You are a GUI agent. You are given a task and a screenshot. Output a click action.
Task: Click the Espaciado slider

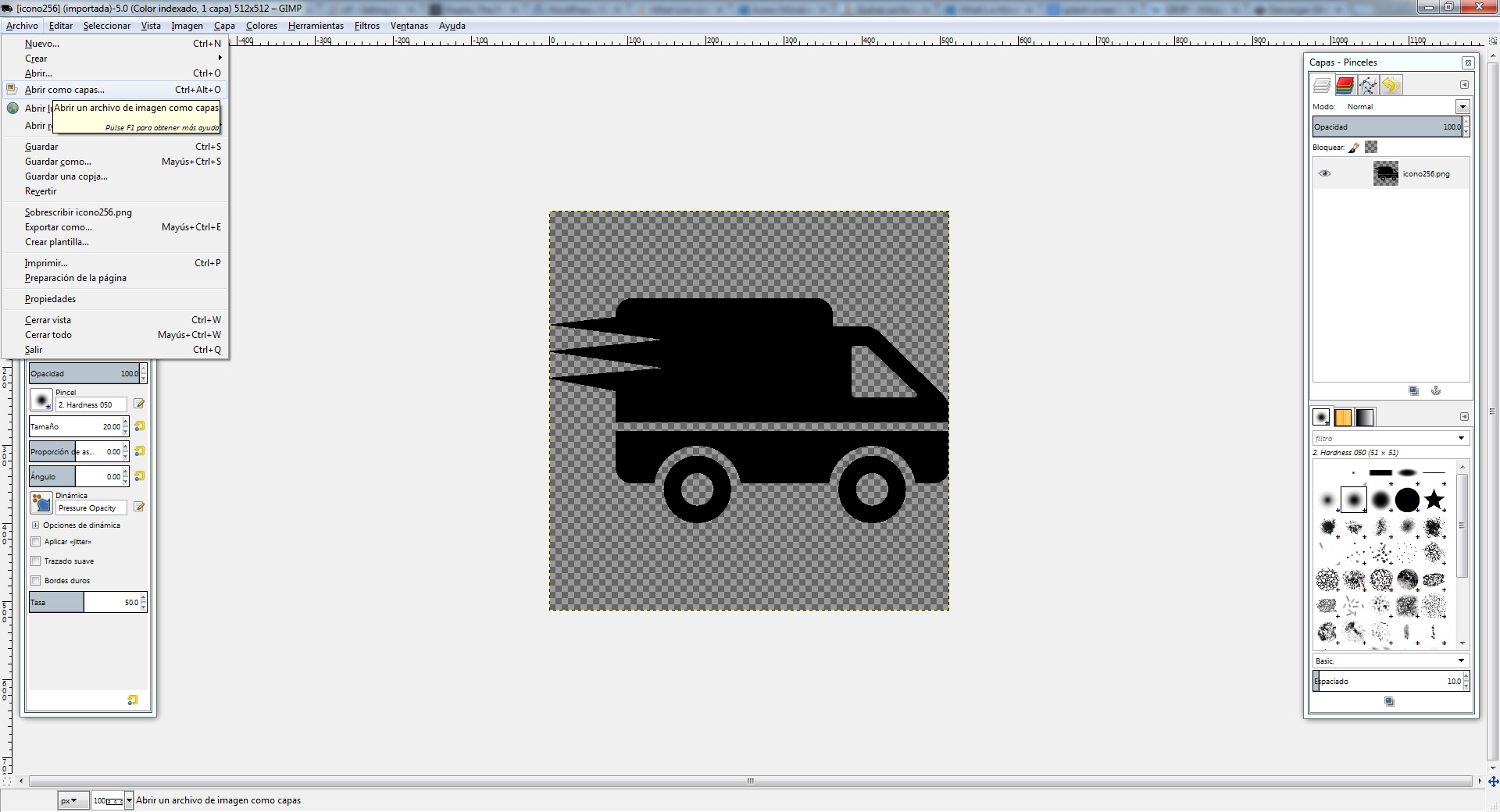(x=1387, y=681)
